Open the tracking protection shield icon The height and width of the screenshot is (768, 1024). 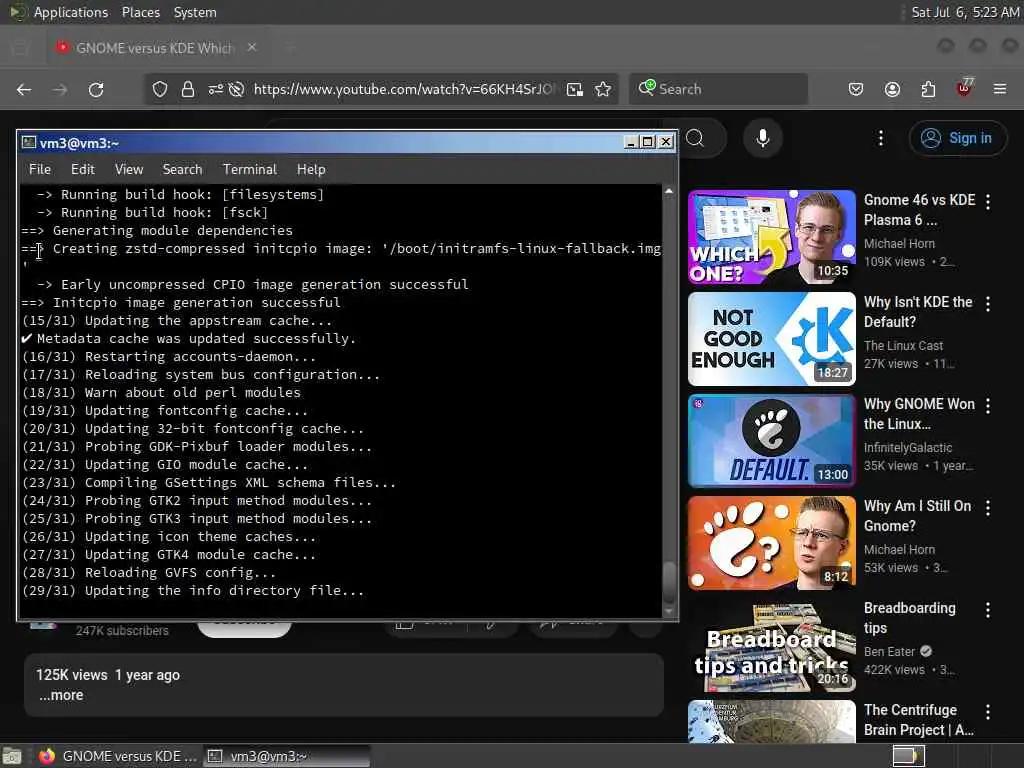pyautogui.click(x=160, y=89)
